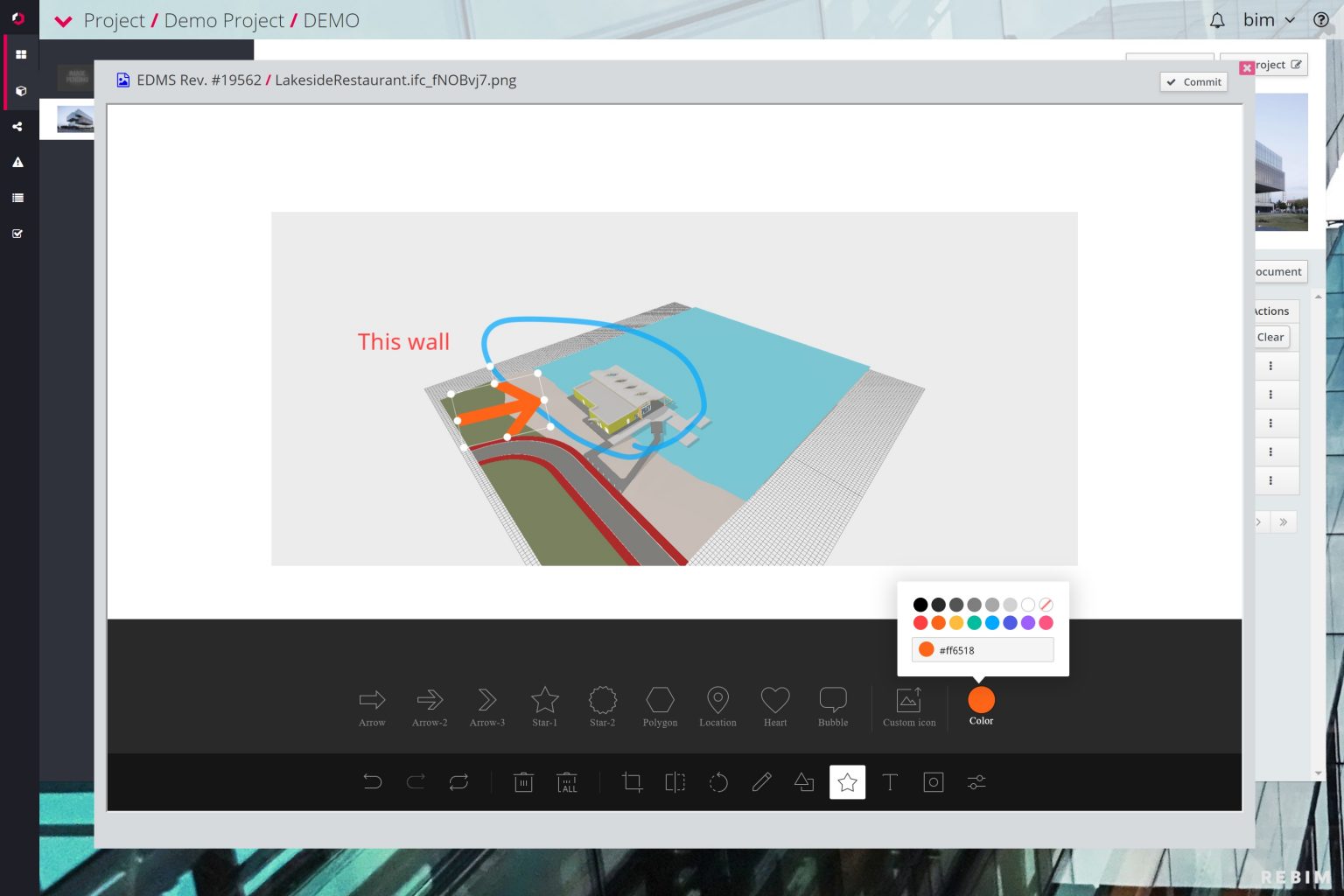Screen dimensions: 1344x896
Task: Click the Clear button in Actions
Action: coord(1270,337)
